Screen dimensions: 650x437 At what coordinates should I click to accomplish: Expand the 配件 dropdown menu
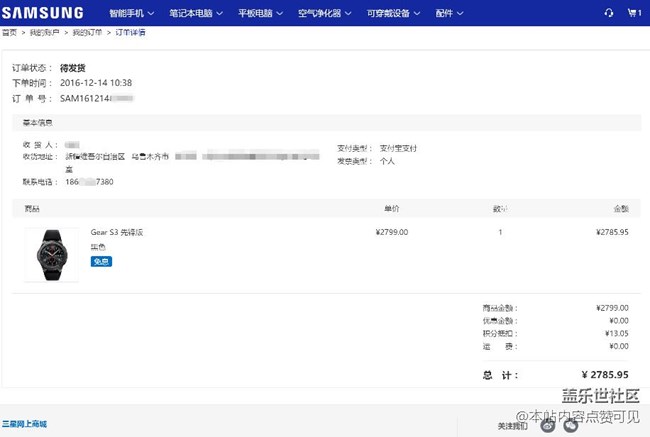450,14
